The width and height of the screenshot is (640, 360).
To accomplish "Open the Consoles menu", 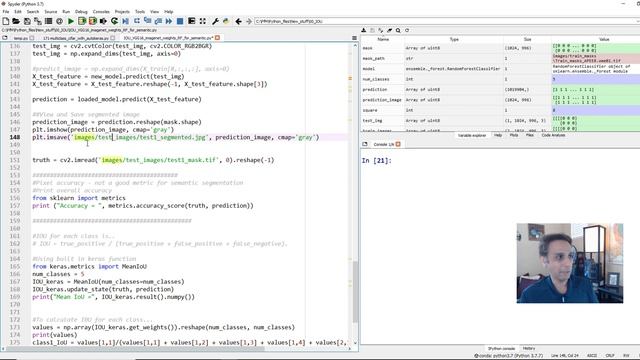I will pos(101,11).
